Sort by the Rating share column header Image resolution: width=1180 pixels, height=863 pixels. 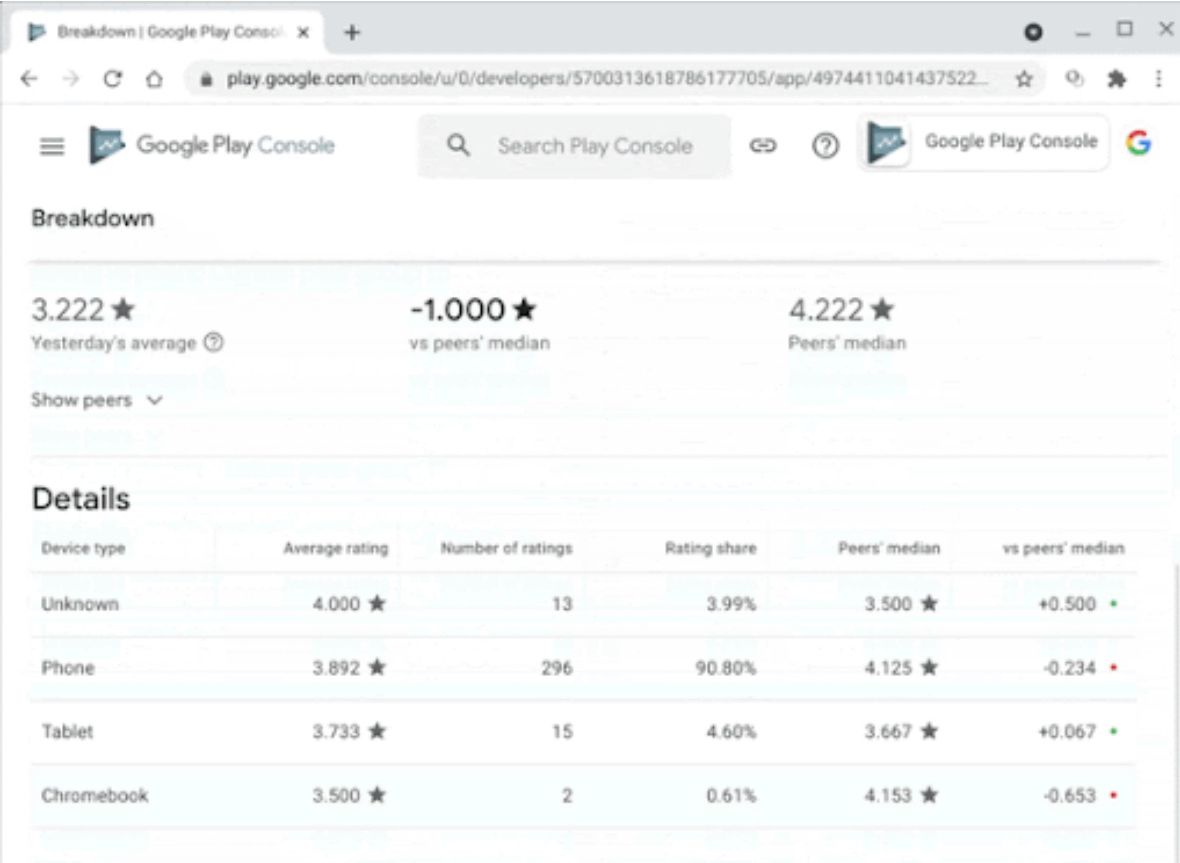[x=710, y=548]
